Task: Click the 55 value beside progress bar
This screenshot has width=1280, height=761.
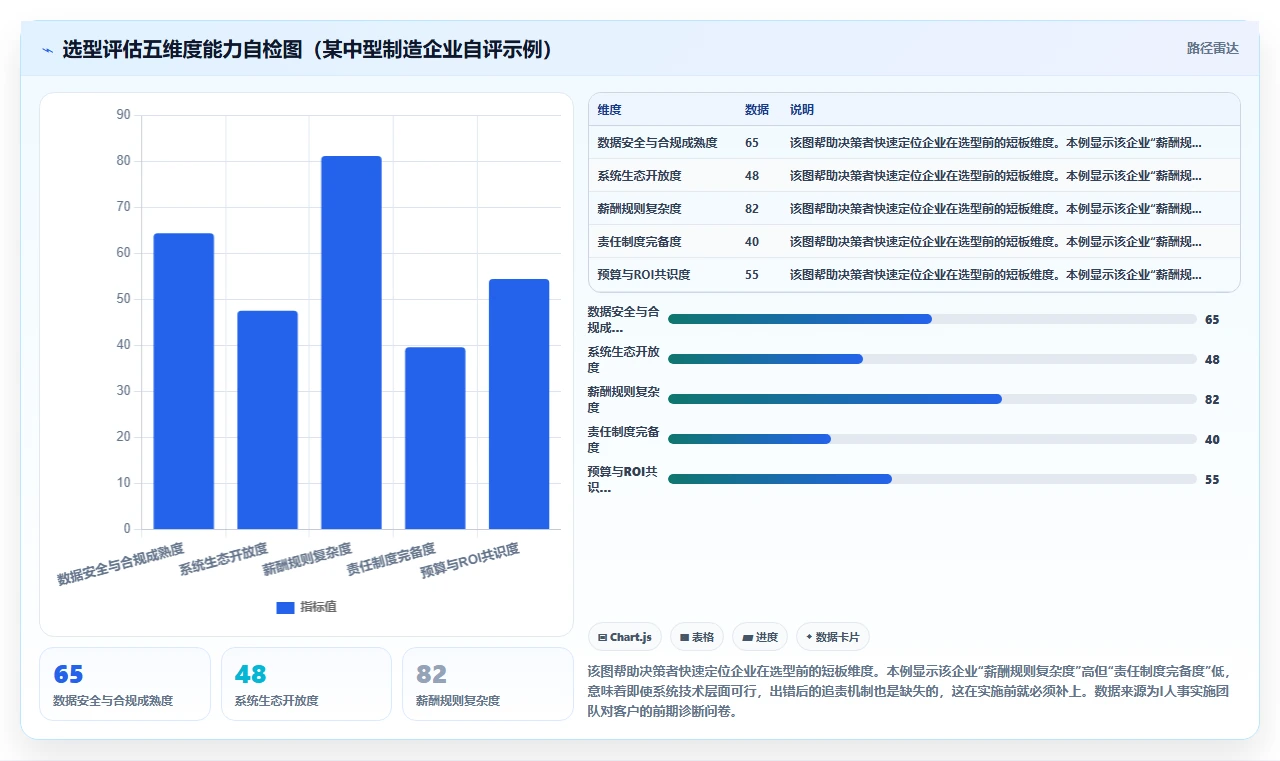Action: (1212, 479)
